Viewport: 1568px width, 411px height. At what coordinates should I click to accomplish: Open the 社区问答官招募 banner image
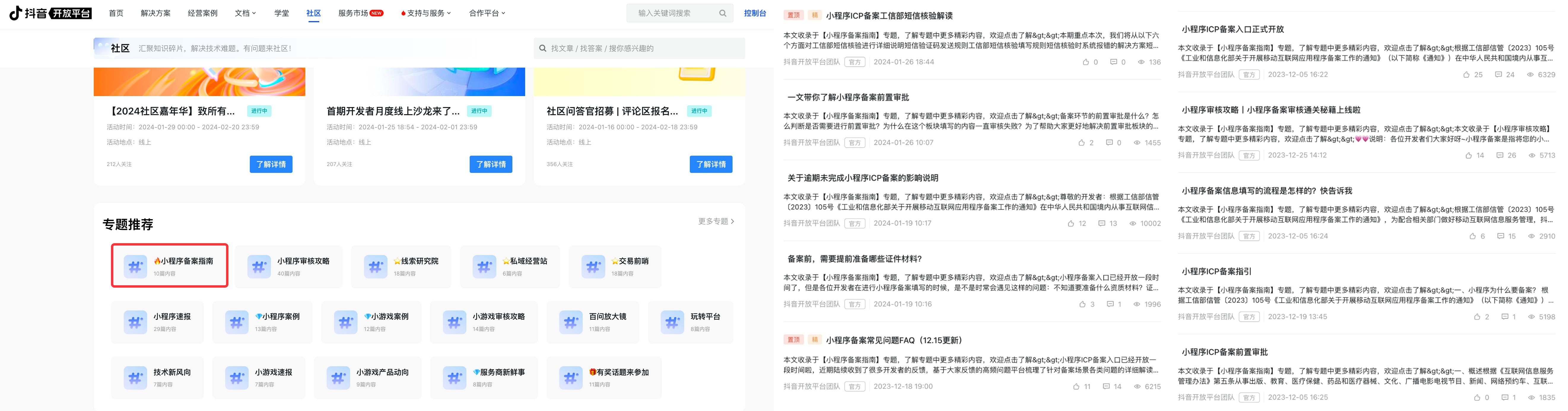(639, 82)
